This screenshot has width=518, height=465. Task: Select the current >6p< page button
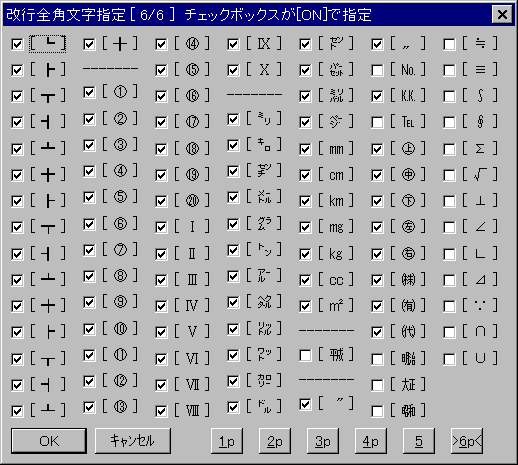click(x=467, y=441)
